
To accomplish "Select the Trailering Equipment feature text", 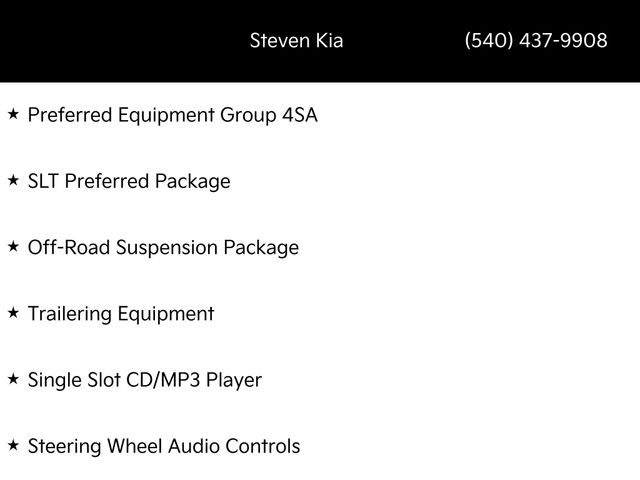I will click(x=121, y=314).
